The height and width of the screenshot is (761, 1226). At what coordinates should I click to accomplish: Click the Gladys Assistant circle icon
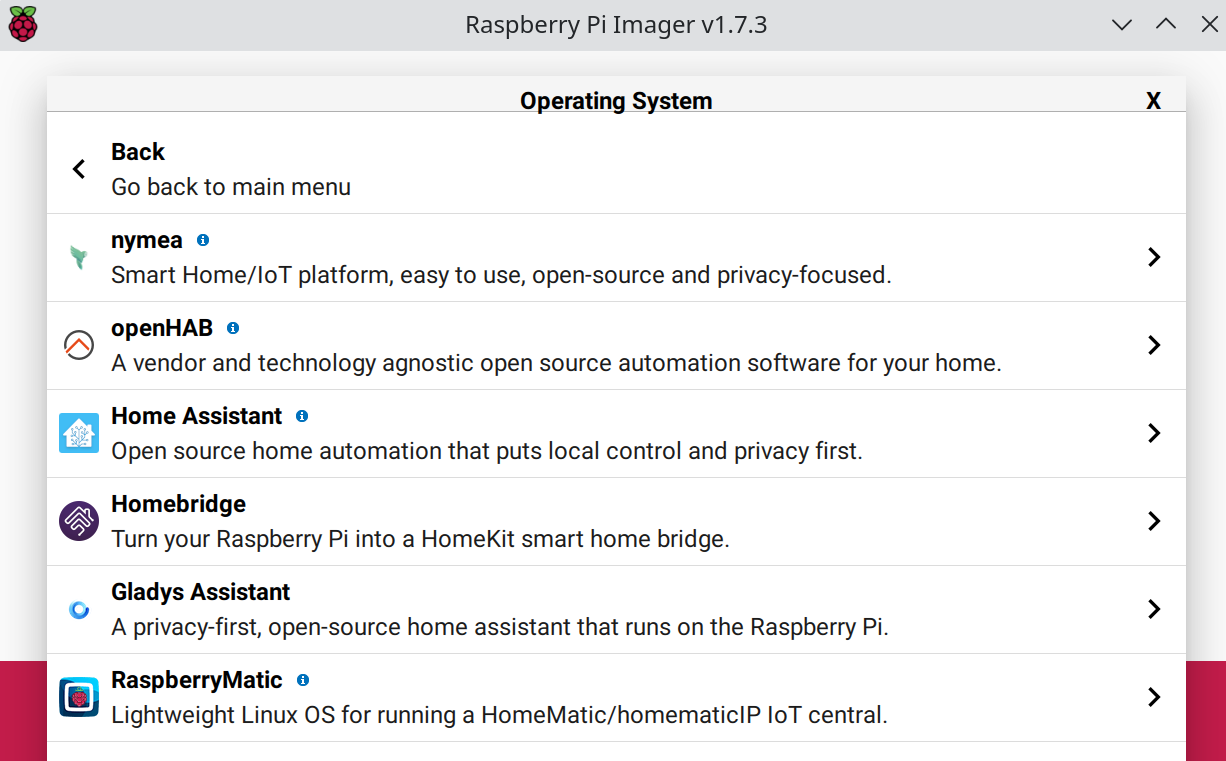79,609
